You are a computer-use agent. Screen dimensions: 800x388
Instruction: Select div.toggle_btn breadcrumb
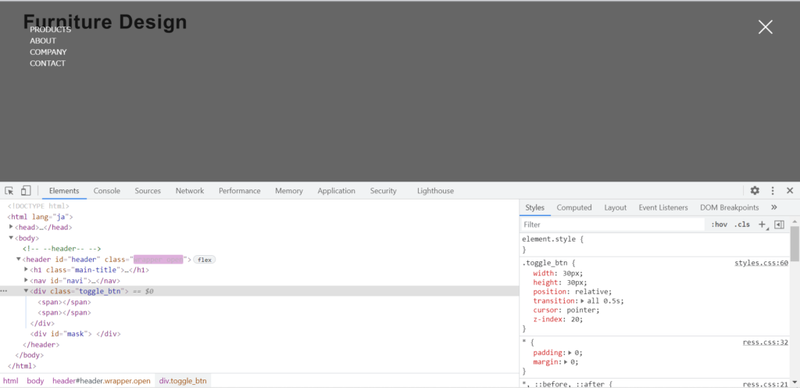tap(183, 381)
